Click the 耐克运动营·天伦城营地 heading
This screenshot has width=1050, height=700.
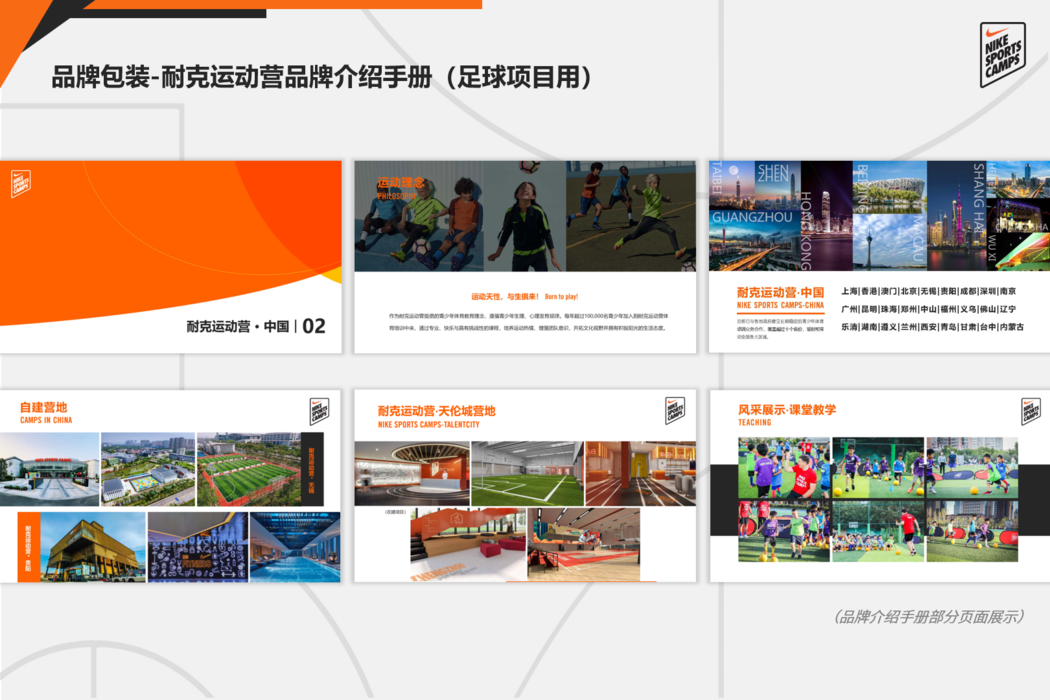click(x=437, y=411)
